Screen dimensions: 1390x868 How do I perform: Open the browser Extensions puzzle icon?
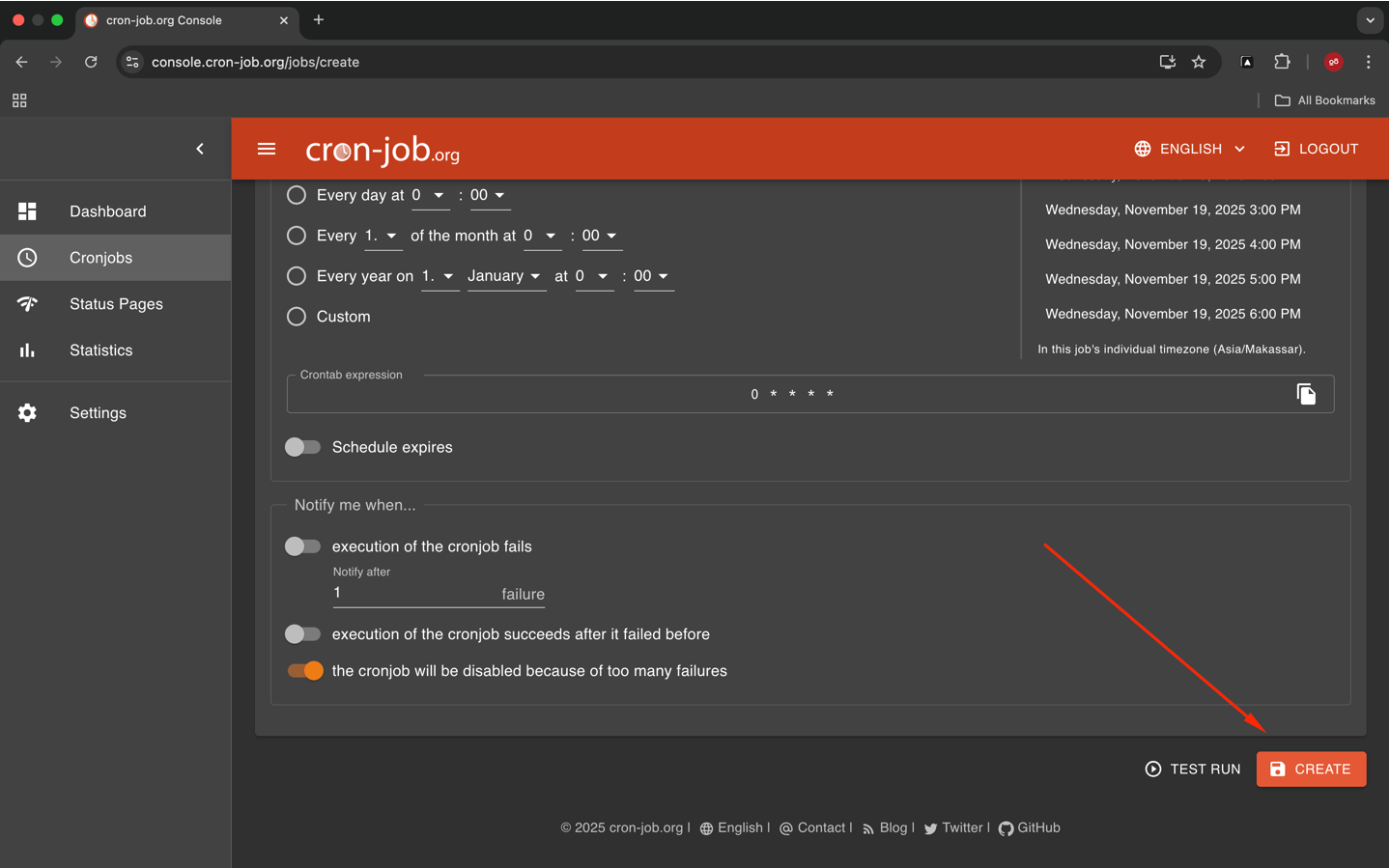coord(1282,62)
